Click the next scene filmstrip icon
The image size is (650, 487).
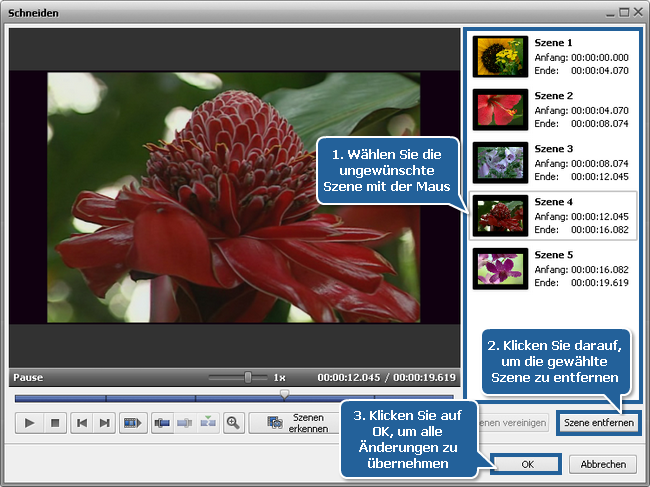132,423
